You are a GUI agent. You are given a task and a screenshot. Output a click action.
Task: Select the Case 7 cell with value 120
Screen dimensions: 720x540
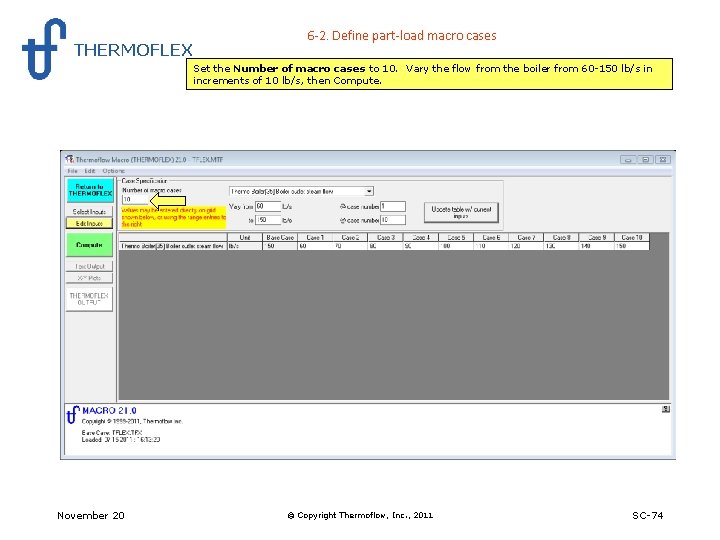pyautogui.click(x=526, y=246)
